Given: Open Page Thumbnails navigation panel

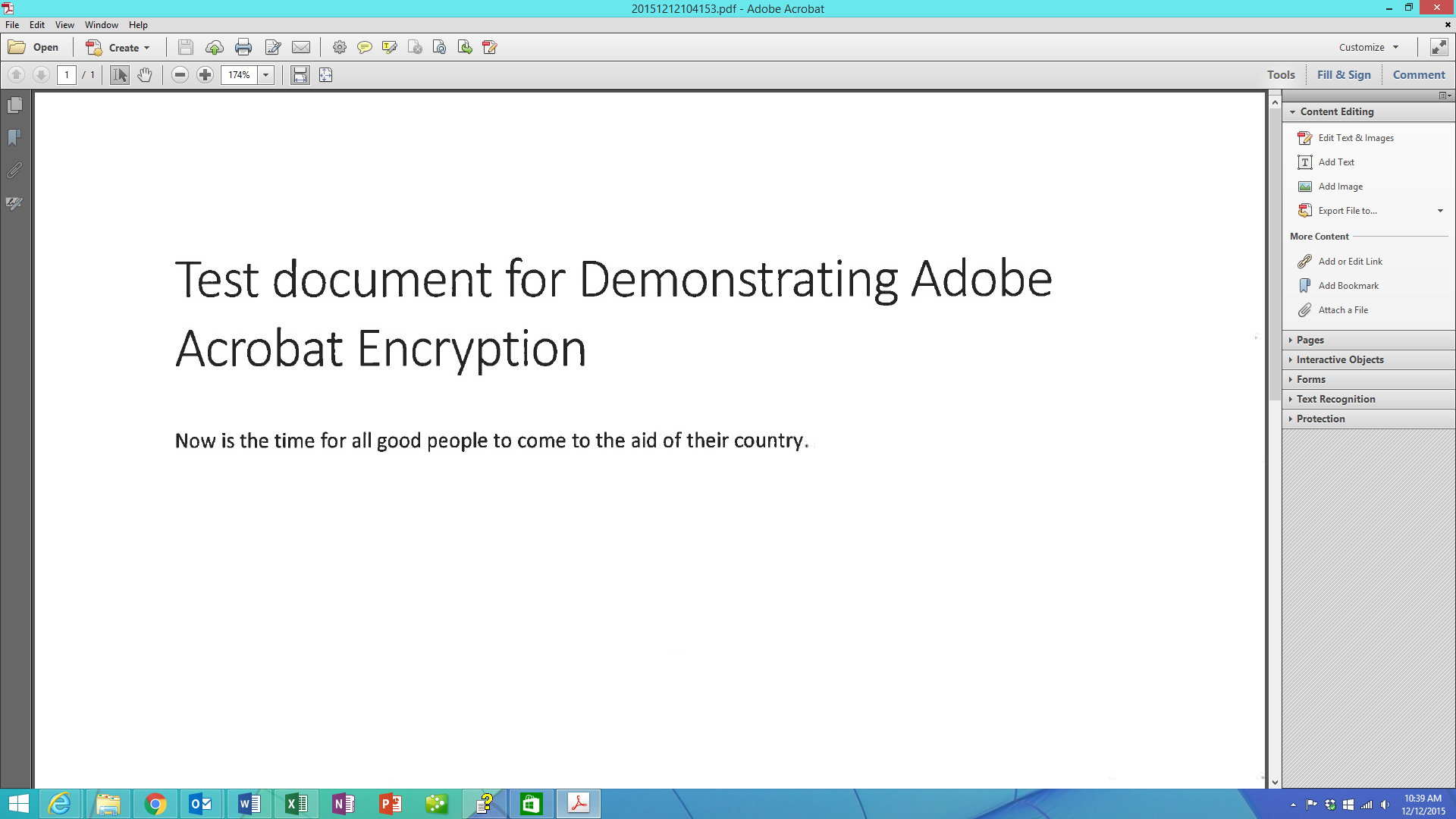Looking at the screenshot, I should [x=14, y=105].
